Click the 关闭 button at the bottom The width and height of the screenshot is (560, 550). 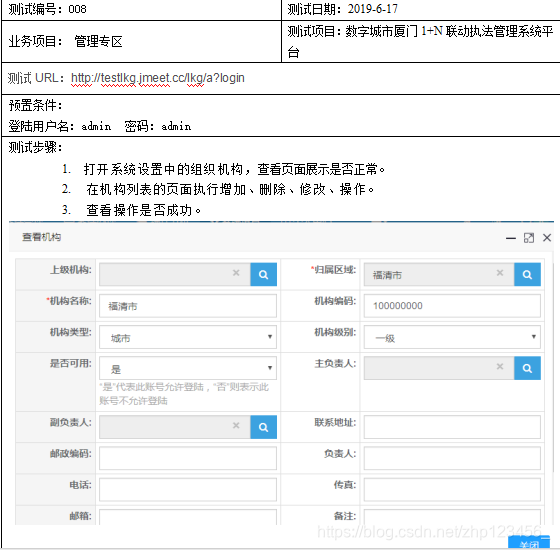coord(529,542)
